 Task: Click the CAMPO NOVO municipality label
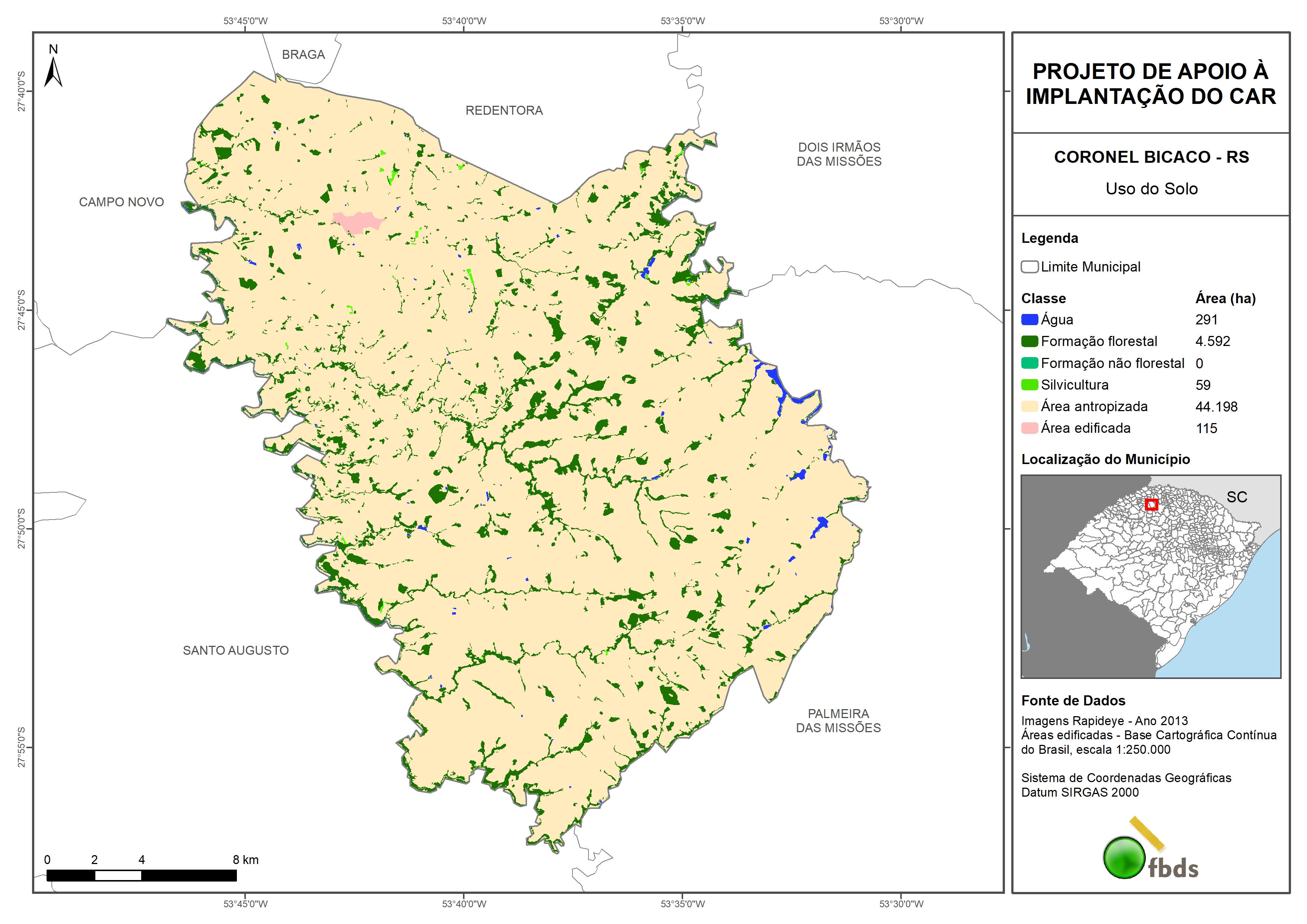coord(121,202)
